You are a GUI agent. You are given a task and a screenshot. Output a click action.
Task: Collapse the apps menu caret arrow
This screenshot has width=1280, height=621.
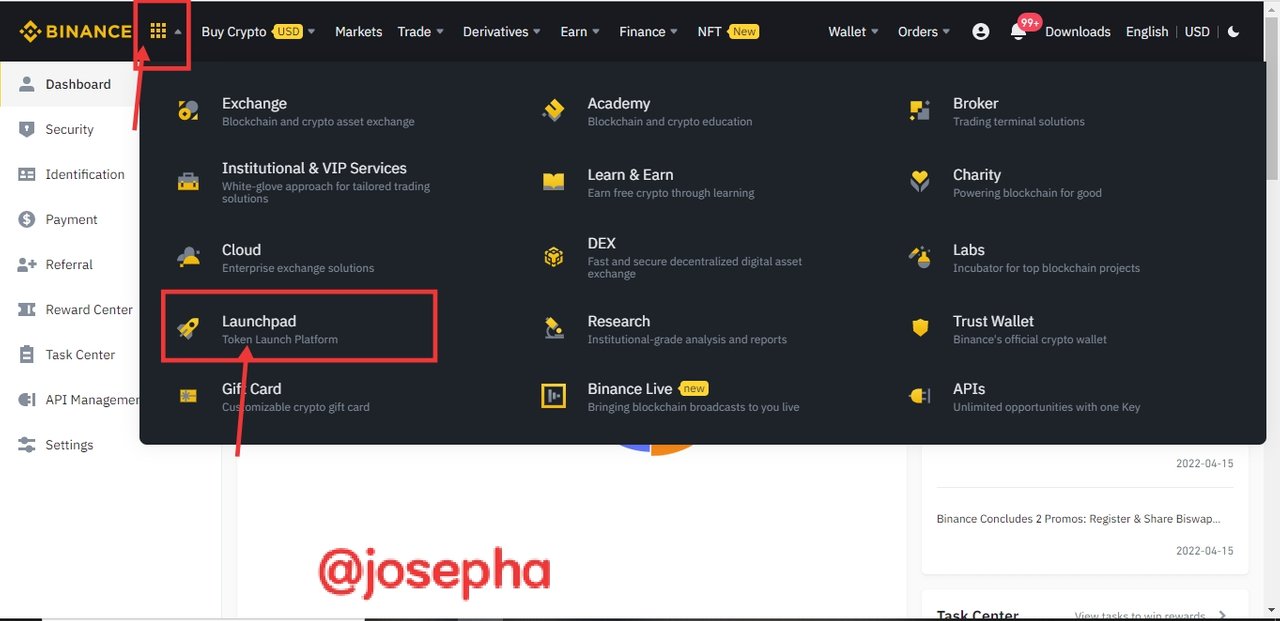[x=178, y=31]
